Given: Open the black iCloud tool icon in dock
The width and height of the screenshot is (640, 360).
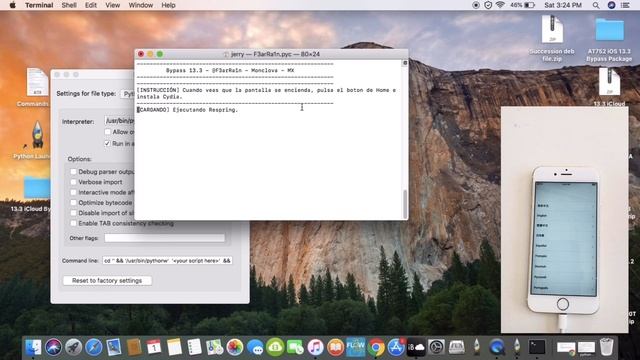Looking at the screenshot, I should [416, 347].
